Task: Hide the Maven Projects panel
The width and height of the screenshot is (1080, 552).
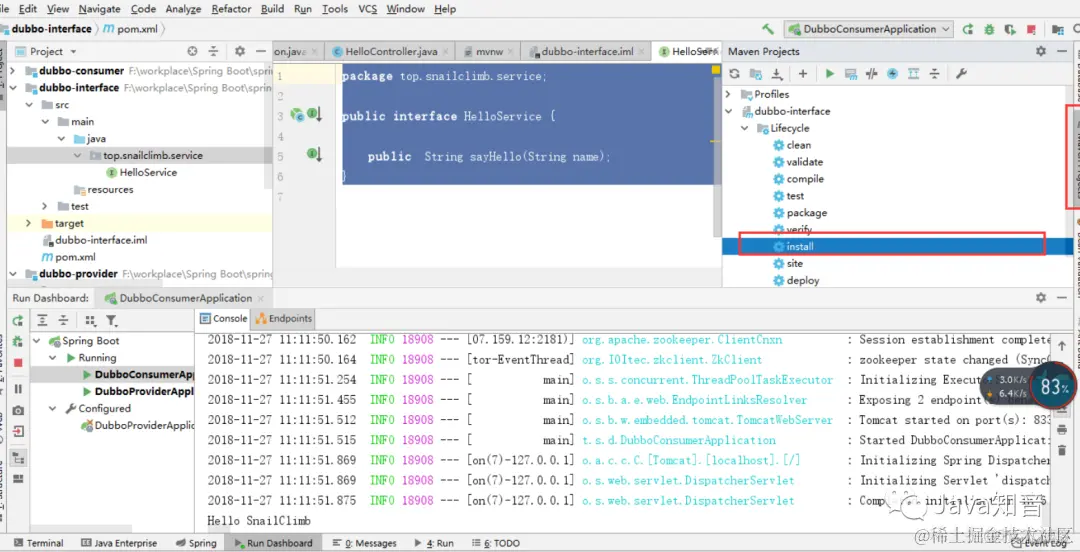Action: pos(1061,51)
